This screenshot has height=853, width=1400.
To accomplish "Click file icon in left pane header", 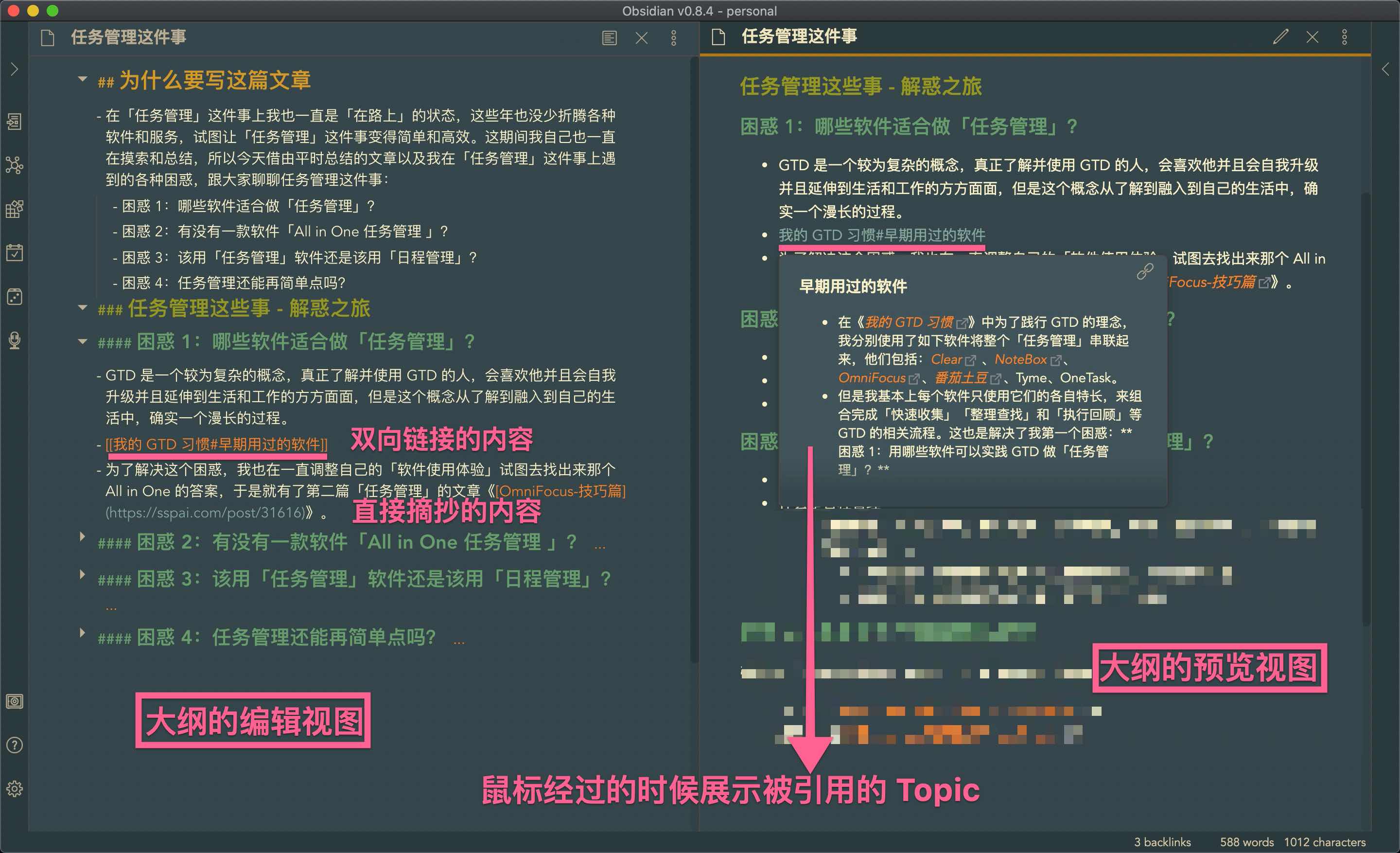I will [48, 38].
